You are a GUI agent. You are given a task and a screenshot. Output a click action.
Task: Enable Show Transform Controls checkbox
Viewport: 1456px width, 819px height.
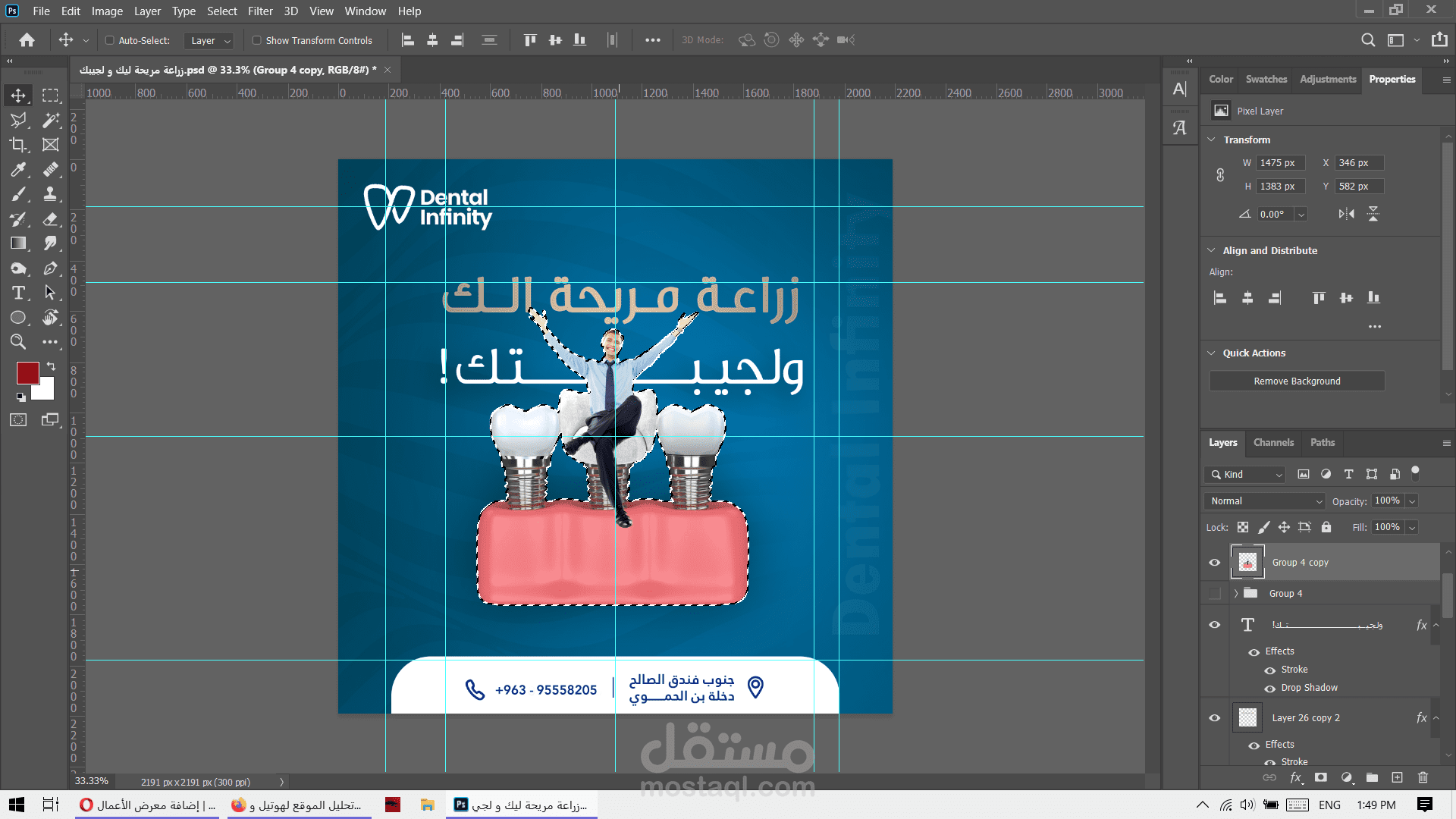pos(257,40)
